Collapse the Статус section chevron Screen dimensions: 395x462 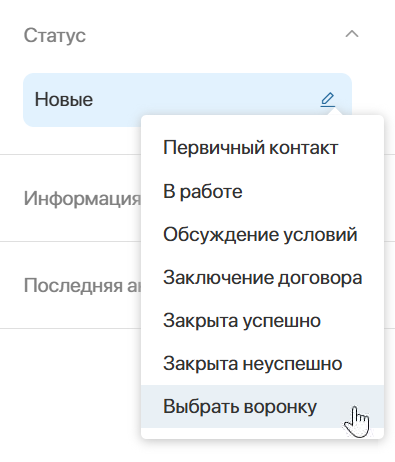click(x=352, y=34)
